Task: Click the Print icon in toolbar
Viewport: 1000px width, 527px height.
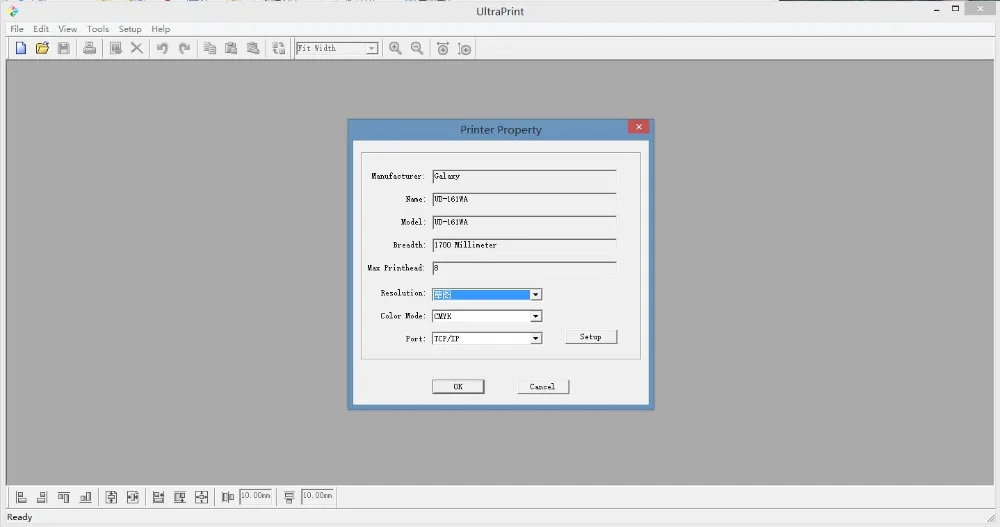Action: [x=89, y=48]
